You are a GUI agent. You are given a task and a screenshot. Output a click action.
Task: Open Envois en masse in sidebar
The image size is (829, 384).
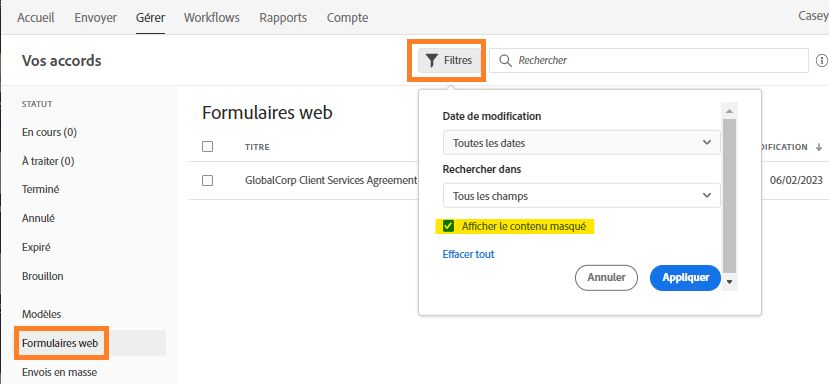pos(59,372)
